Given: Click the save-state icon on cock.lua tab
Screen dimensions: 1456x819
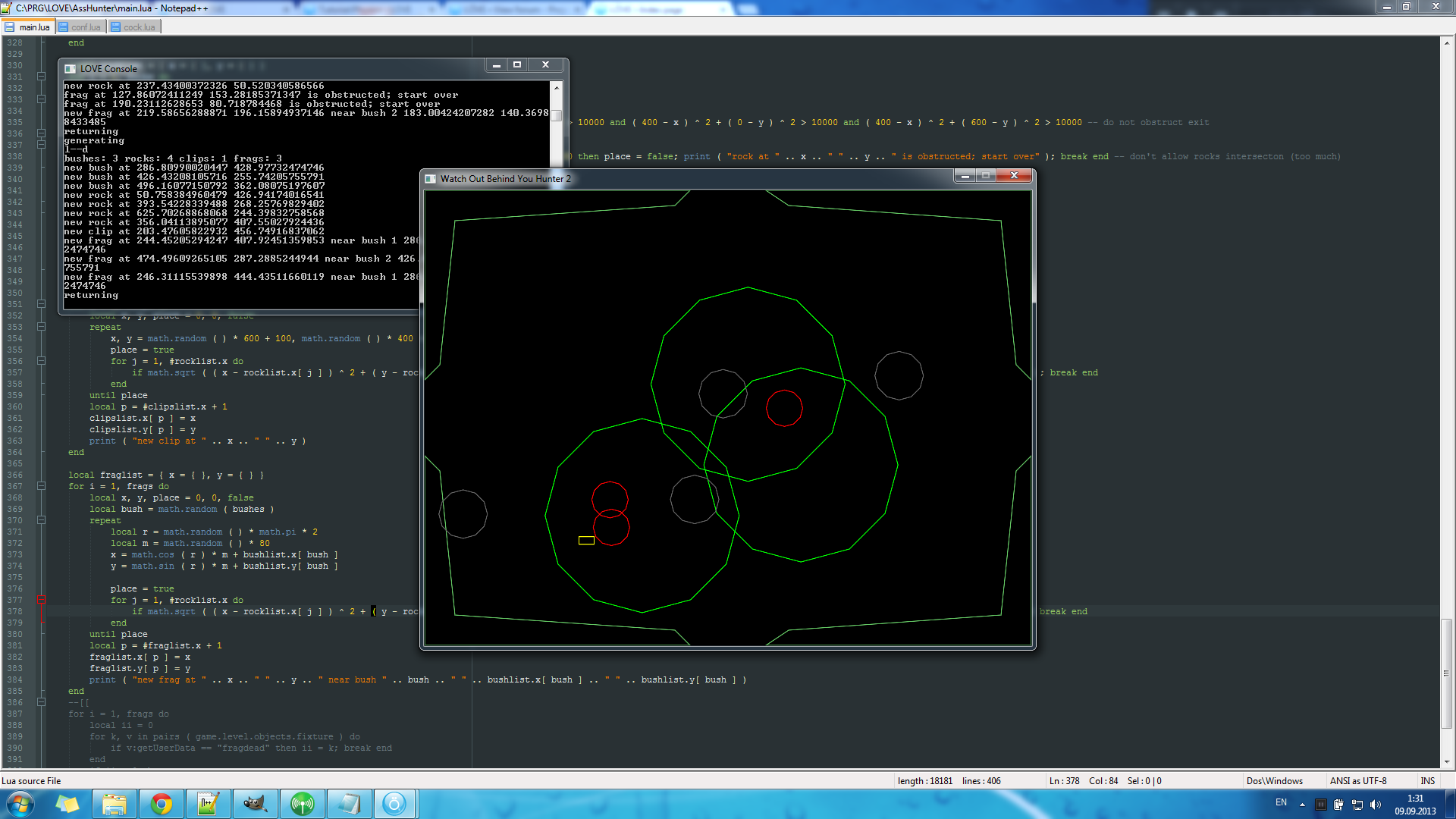Looking at the screenshot, I should (x=116, y=27).
